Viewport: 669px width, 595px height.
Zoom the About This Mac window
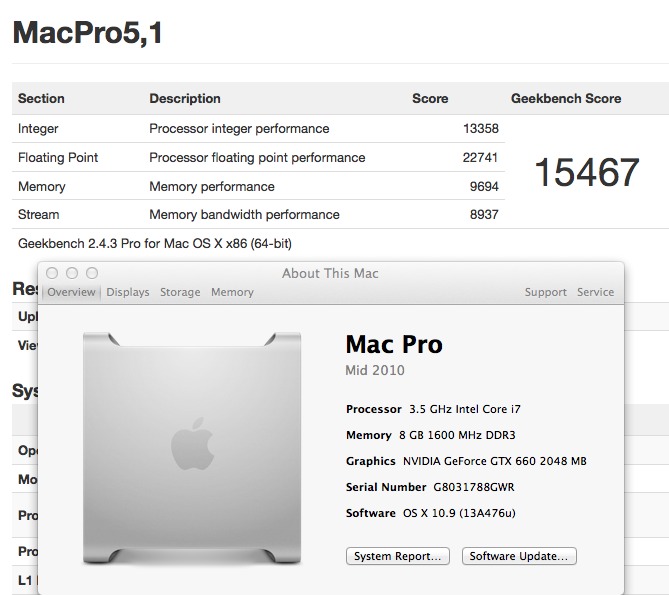92,273
